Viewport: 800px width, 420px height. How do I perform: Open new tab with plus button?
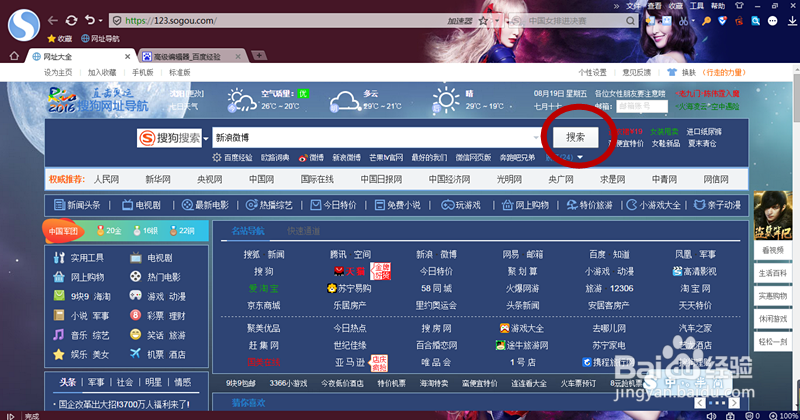[259, 56]
